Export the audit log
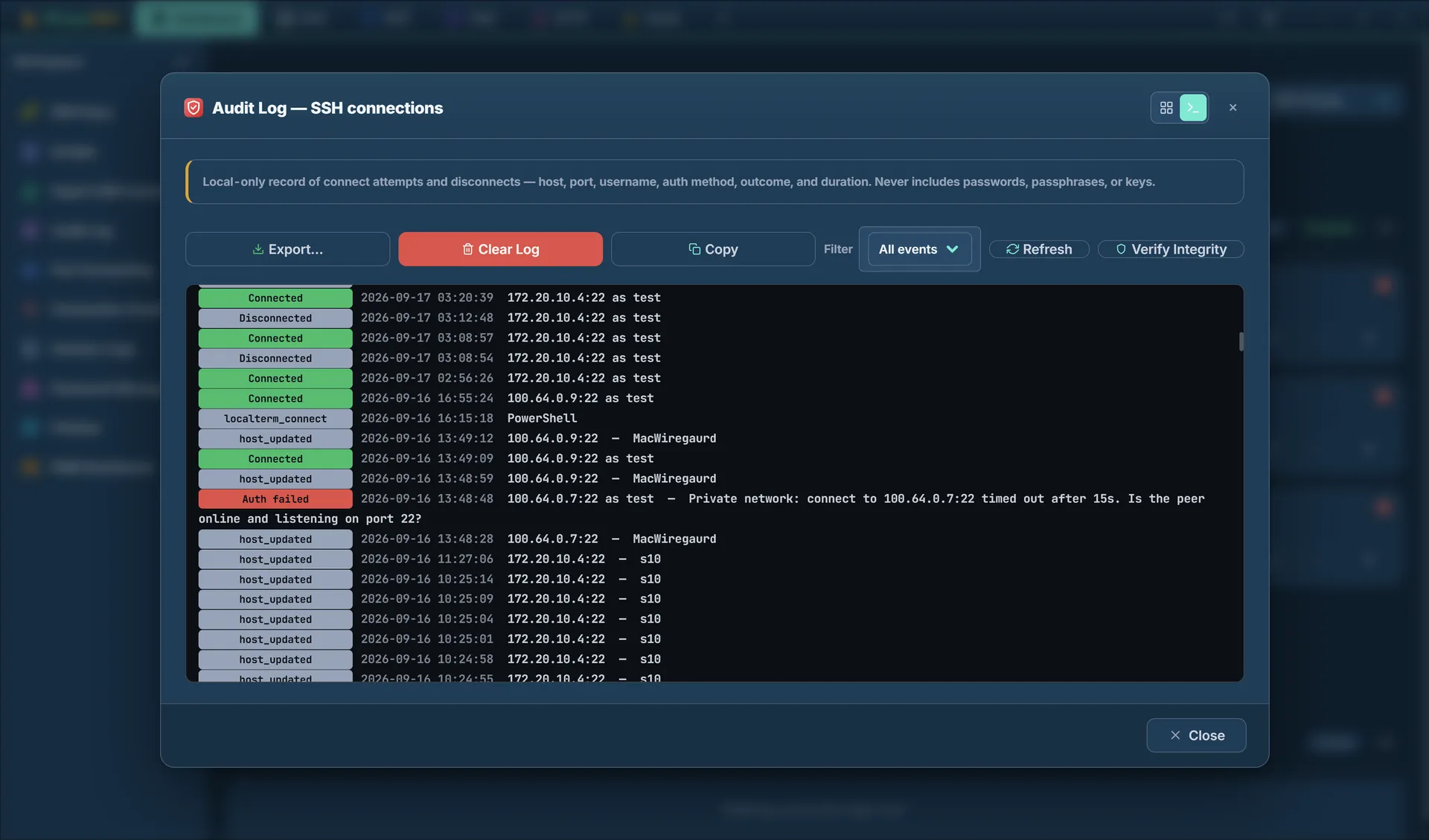Viewport: 1429px width, 840px height. [x=287, y=249]
